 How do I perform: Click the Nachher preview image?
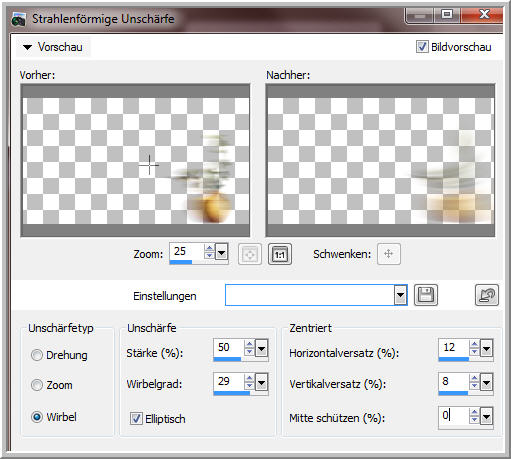(x=380, y=160)
